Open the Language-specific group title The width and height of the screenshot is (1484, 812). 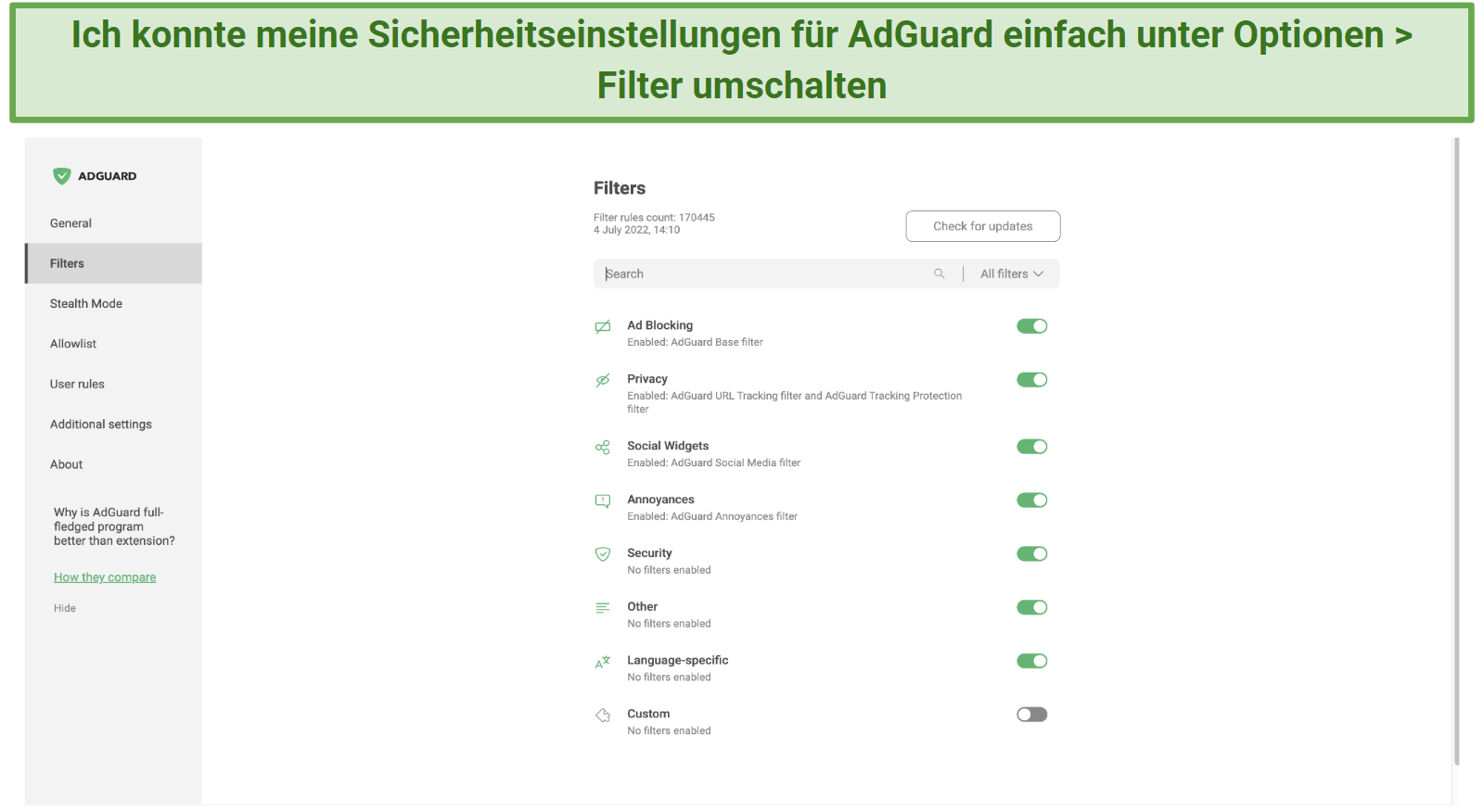pos(678,660)
